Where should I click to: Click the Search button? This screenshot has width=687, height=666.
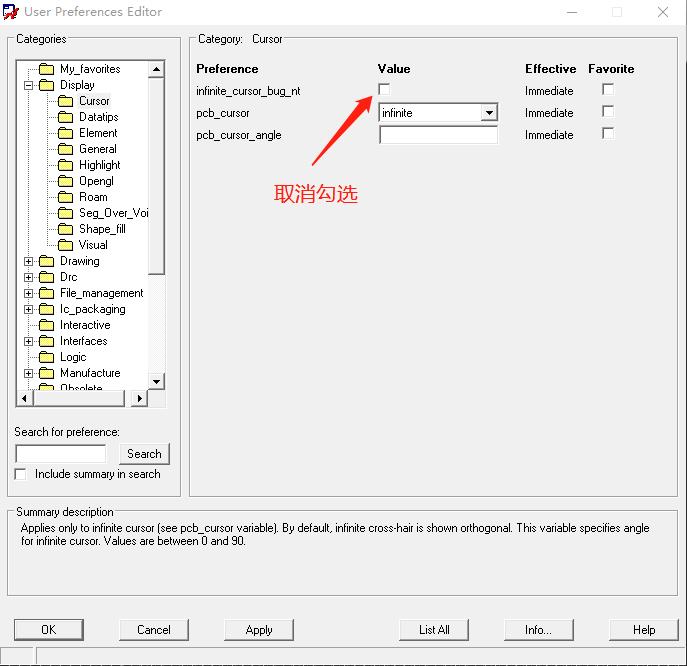coord(144,453)
